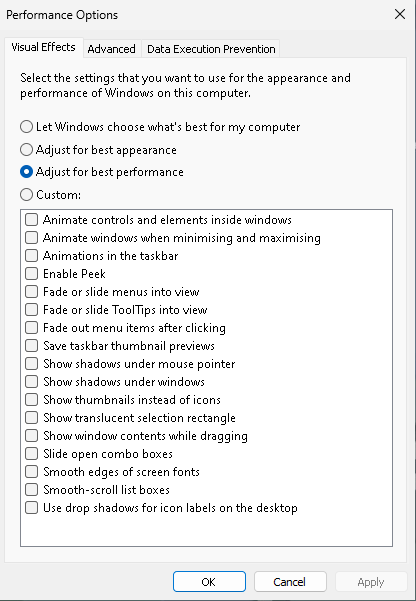Click Cancel to discard changes
Viewport: 416px width, 601px height.
(x=290, y=582)
